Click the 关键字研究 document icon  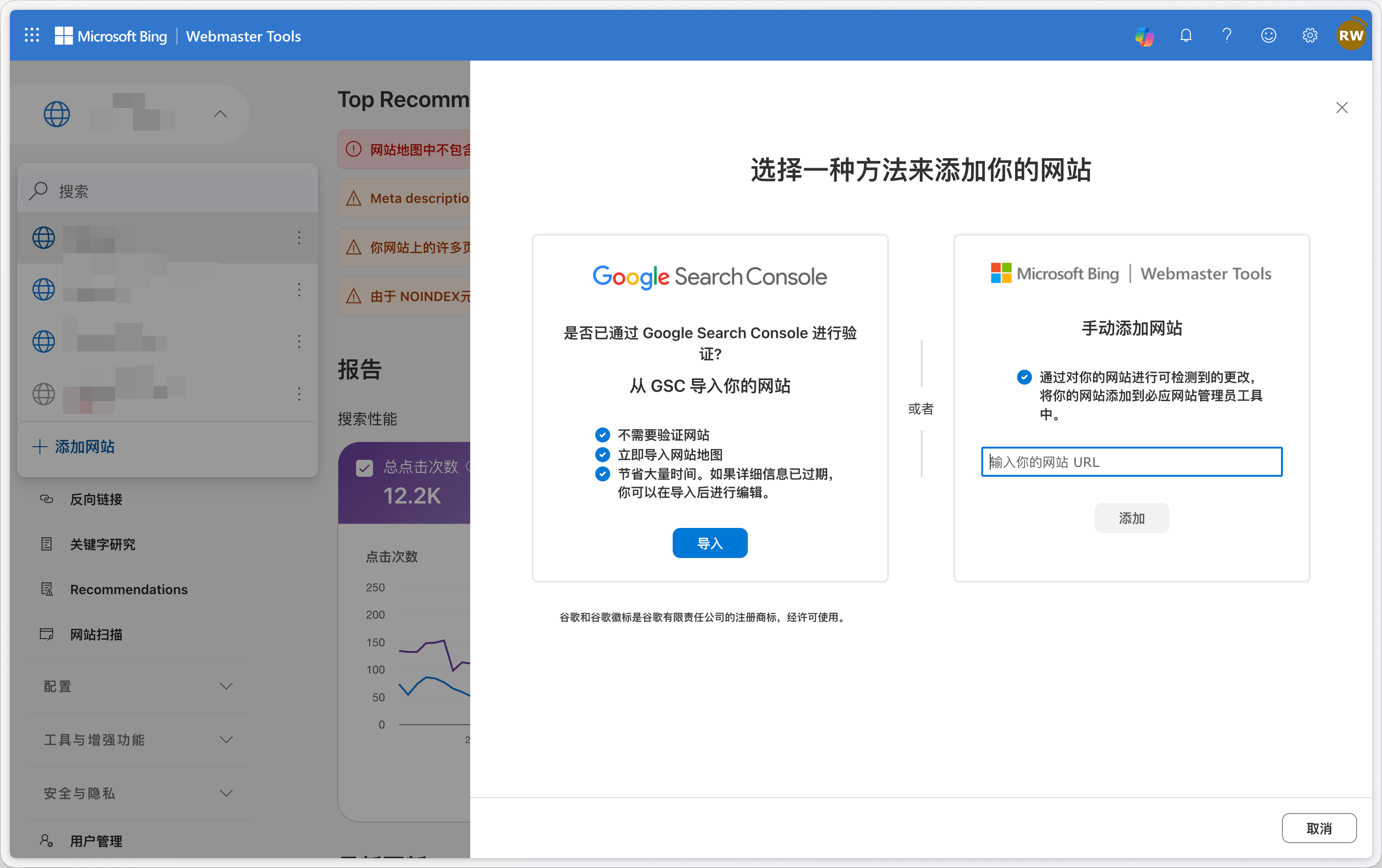47,544
